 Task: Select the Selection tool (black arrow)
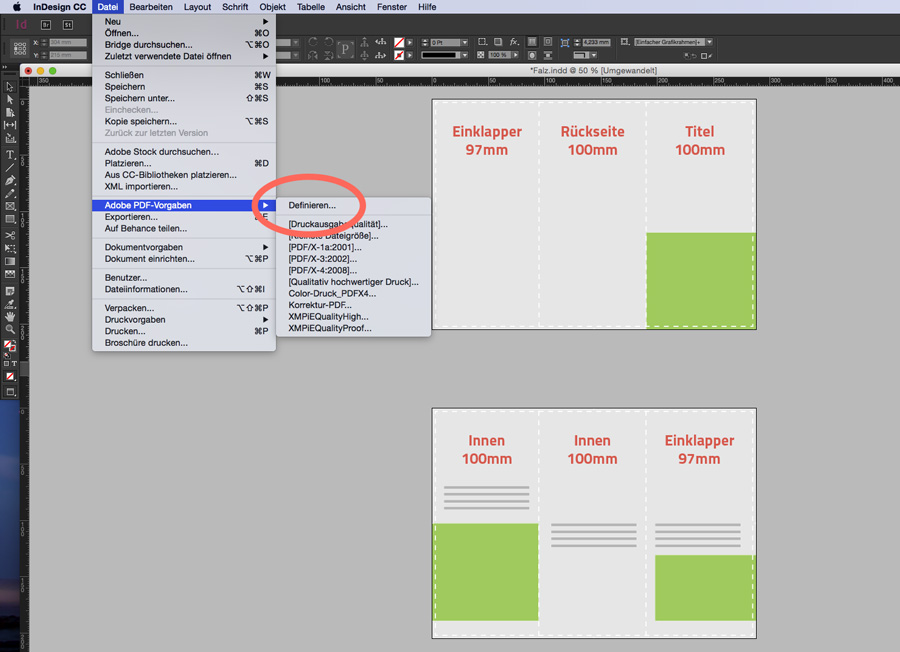10,87
